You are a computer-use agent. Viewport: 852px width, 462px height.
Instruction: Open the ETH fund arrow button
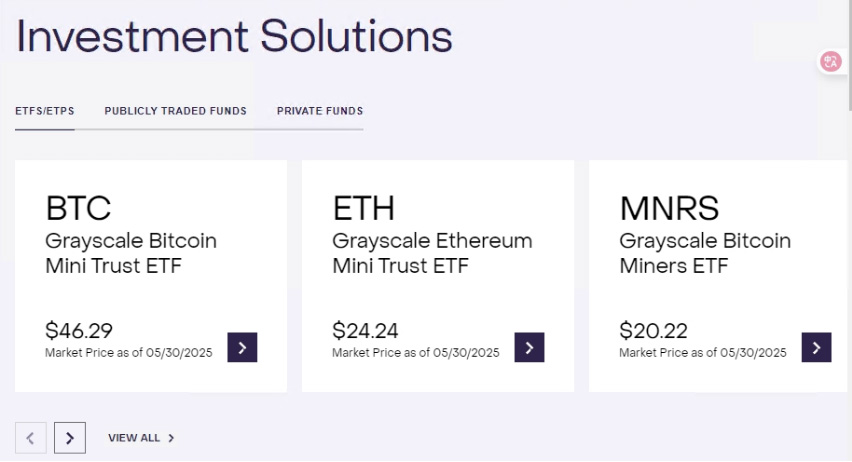click(529, 347)
